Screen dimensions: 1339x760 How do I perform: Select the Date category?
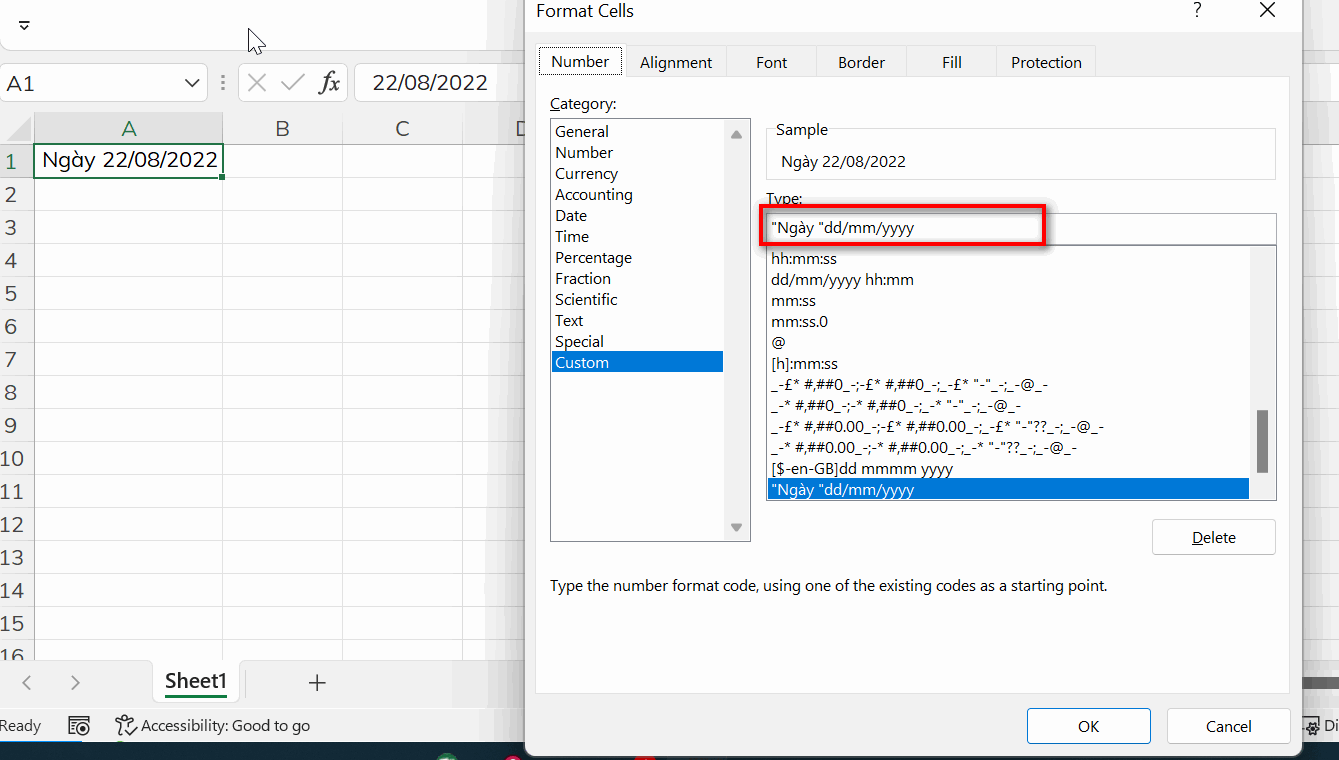(571, 216)
